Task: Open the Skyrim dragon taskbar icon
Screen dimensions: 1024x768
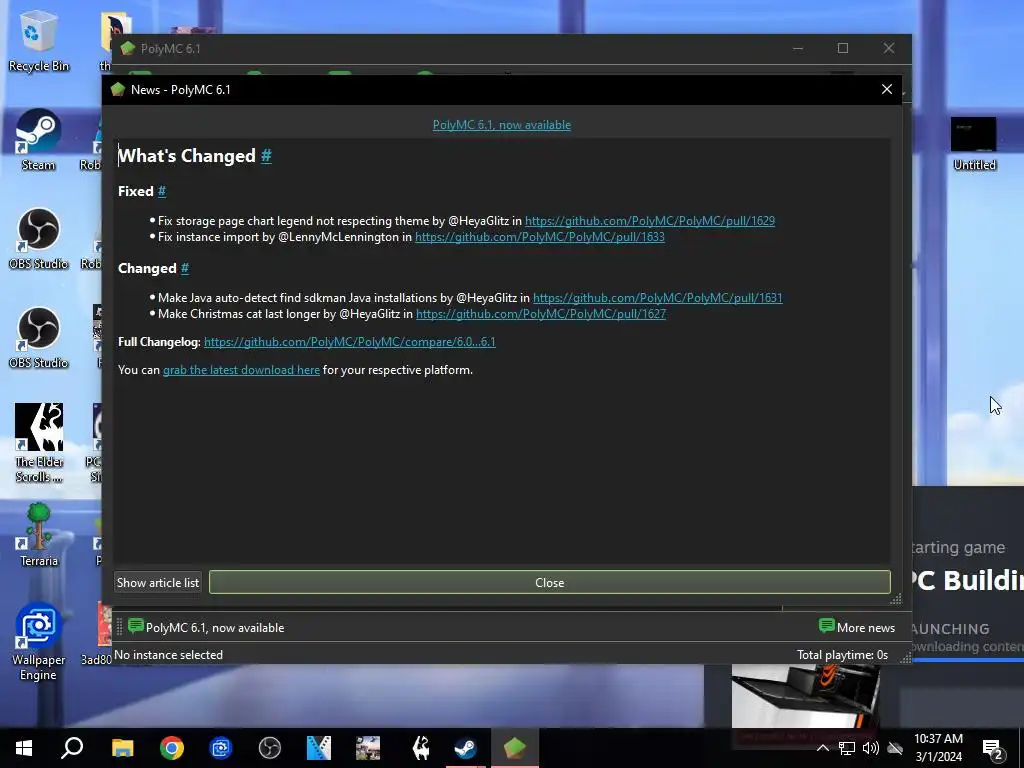Action: pos(421,748)
